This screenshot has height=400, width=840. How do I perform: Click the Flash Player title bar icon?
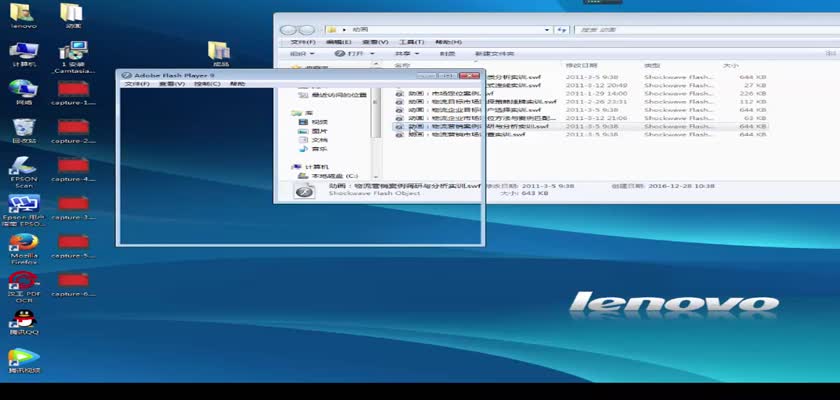126,76
